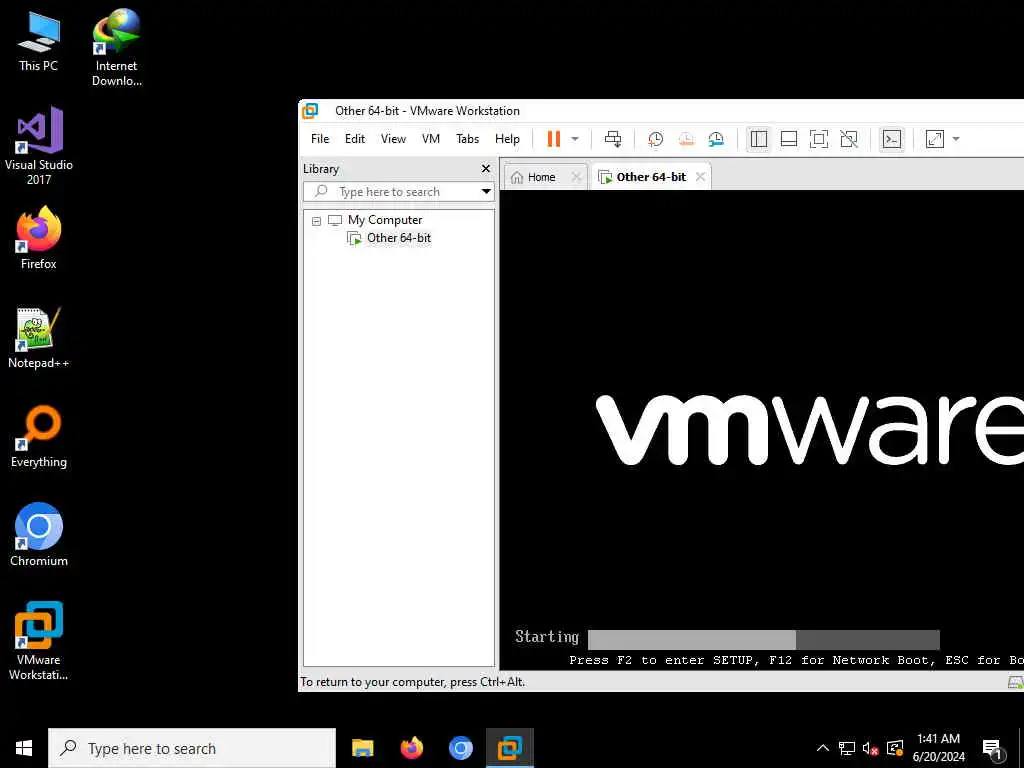1024x768 pixels.
Task: Open the Windows Start menu
Action: (x=24, y=748)
